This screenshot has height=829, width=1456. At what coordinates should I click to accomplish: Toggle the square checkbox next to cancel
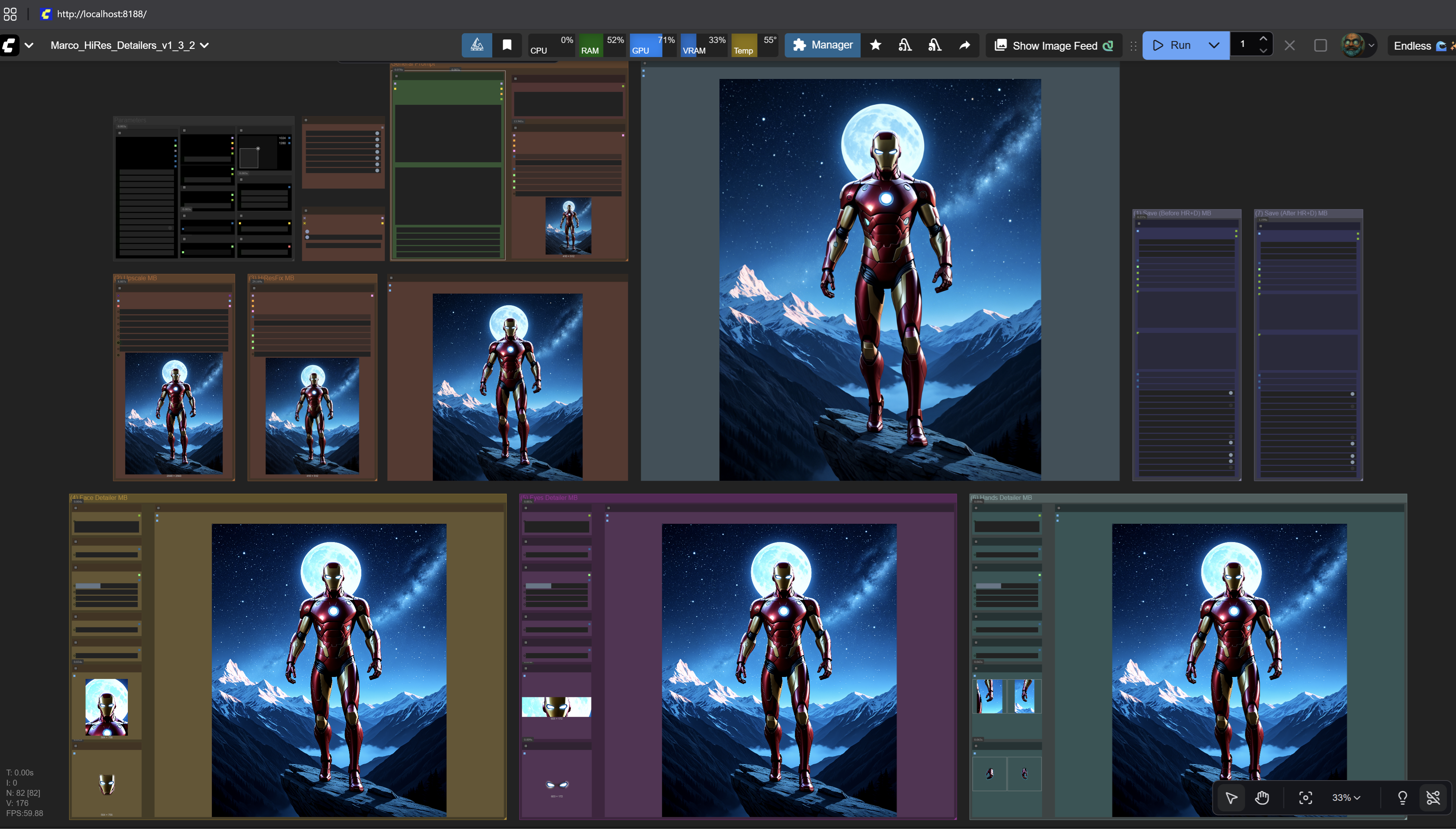coord(1320,45)
